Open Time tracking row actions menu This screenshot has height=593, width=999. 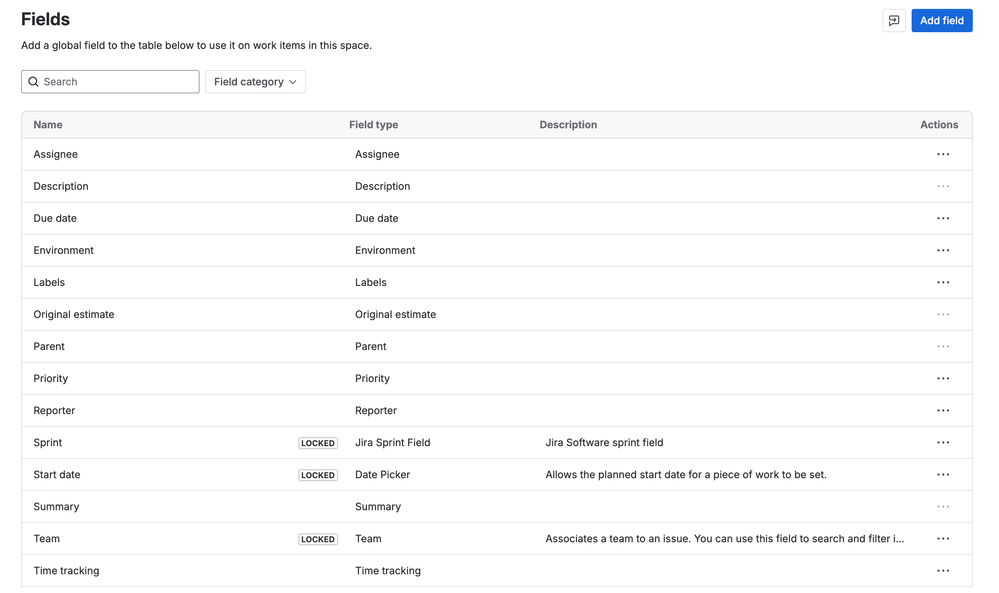[x=943, y=570]
